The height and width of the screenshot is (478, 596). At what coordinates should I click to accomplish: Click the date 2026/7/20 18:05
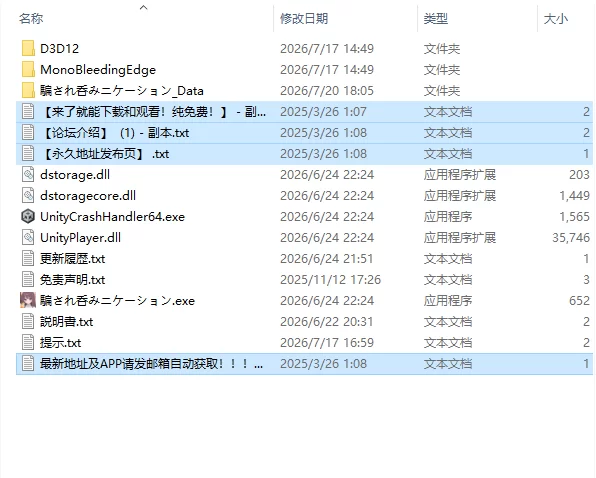coord(327,90)
